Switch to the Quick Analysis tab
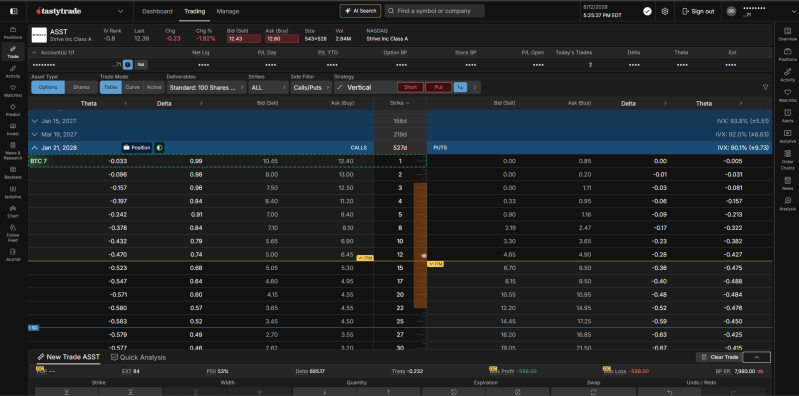This screenshot has height=396, width=799. [138, 357]
